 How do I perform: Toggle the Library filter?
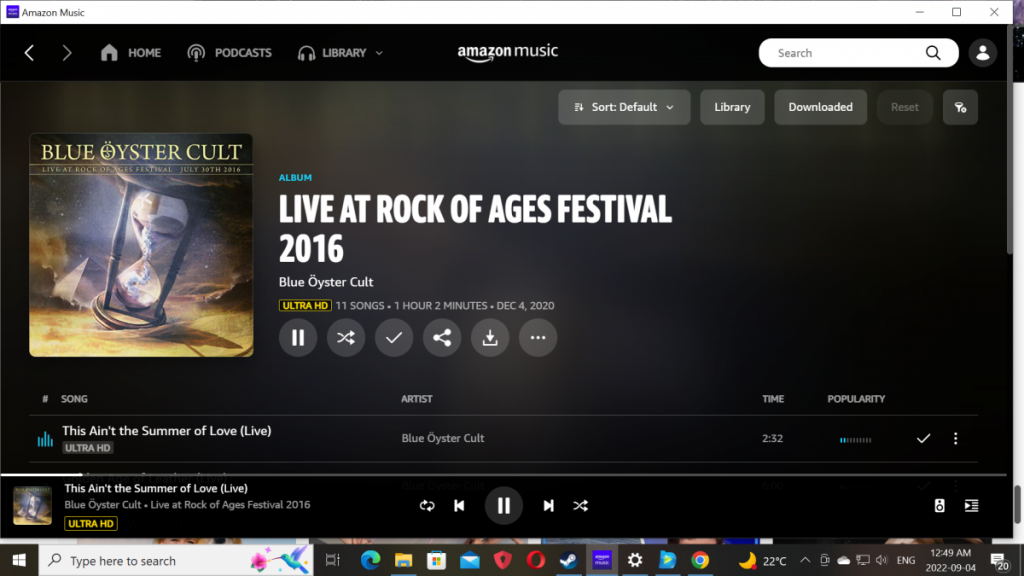732,107
